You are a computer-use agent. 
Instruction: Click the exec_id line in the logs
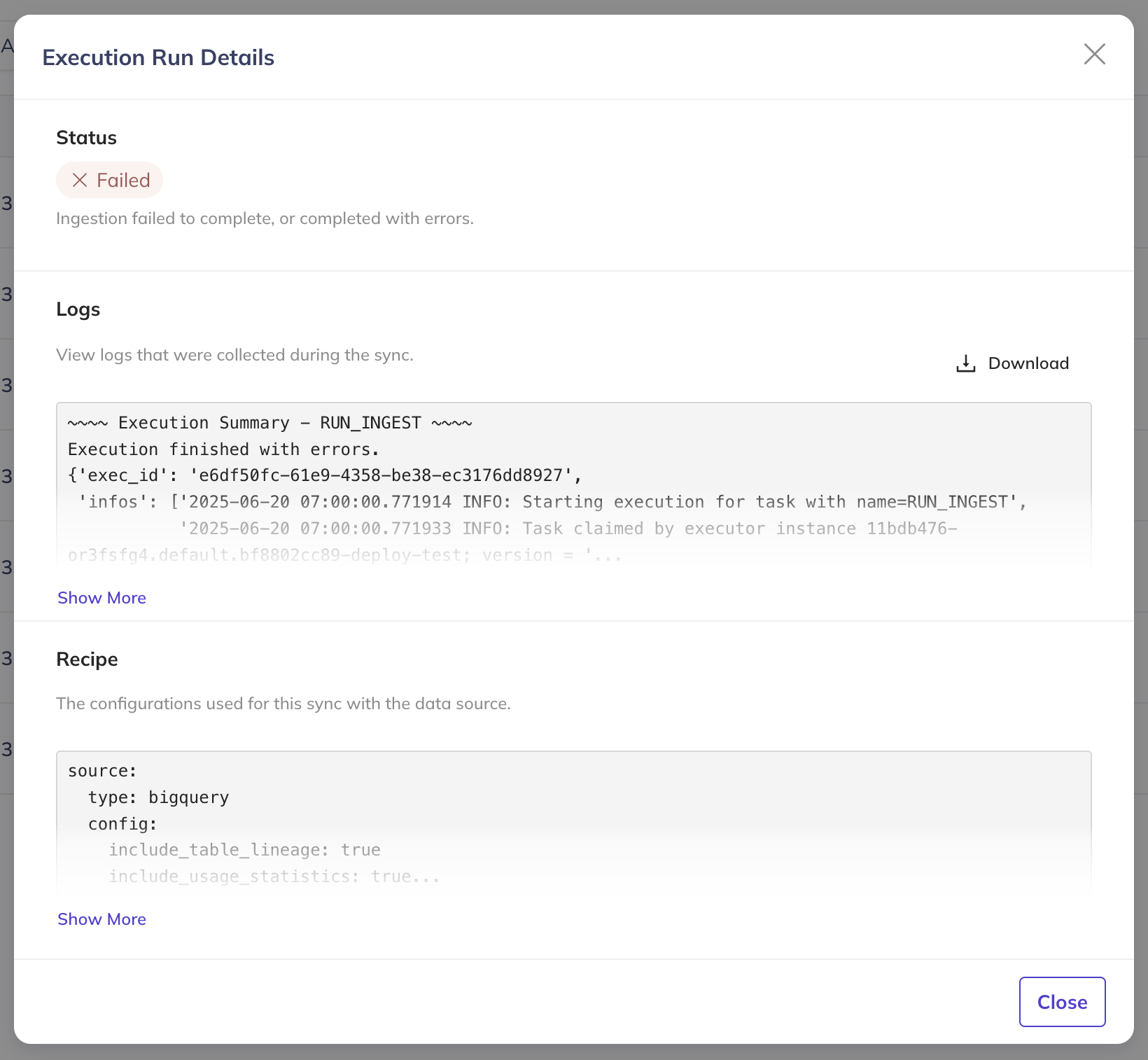point(325,475)
